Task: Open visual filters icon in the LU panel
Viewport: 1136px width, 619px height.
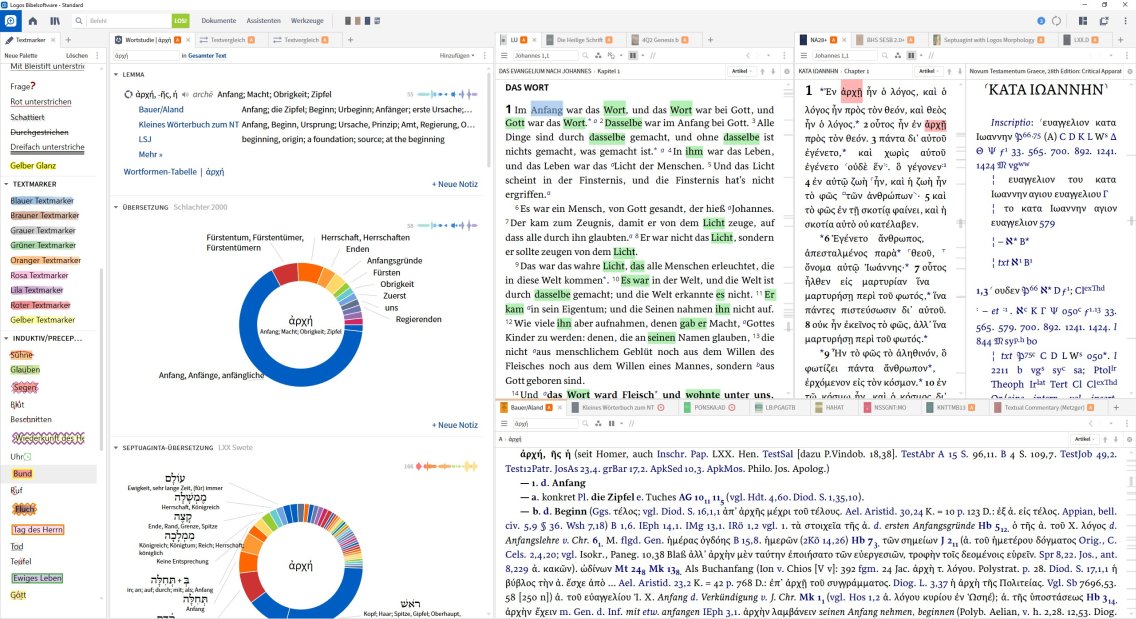Action: pyautogui.click(x=598, y=56)
